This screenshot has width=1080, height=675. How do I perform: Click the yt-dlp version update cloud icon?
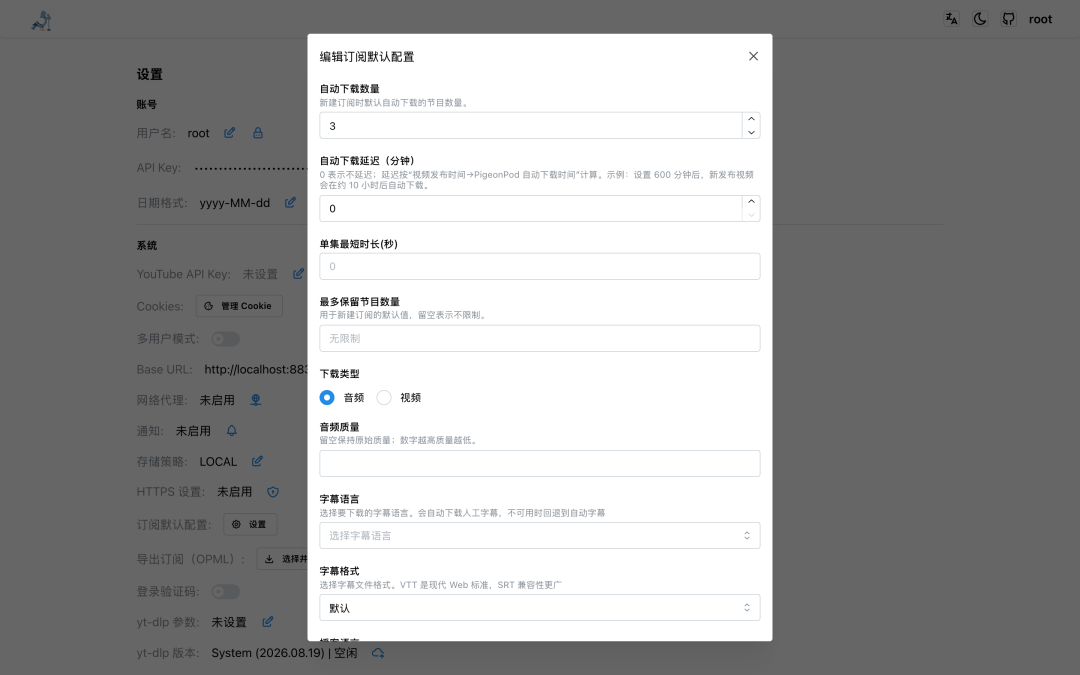click(378, 653)
